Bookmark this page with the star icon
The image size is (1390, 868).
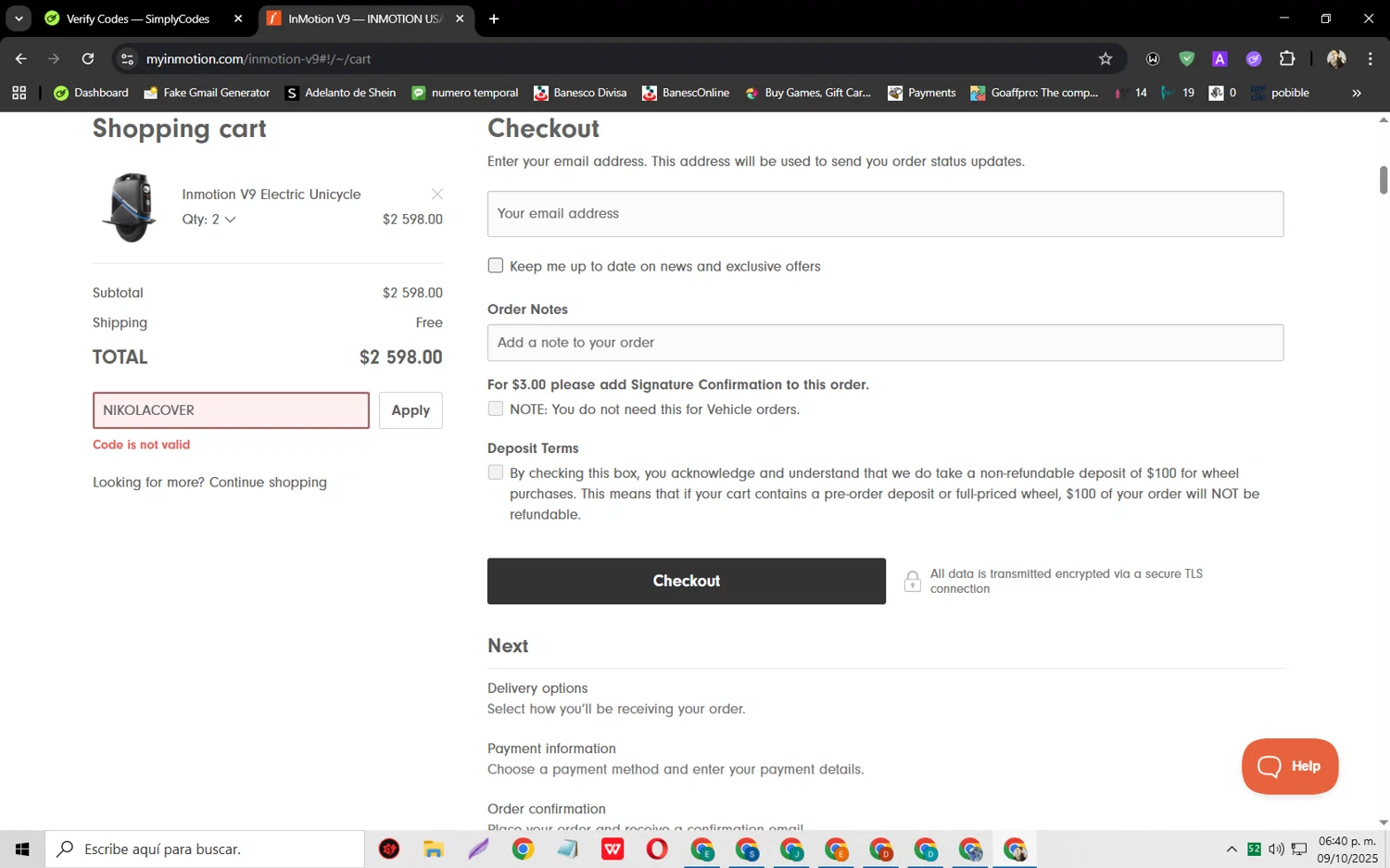(x=1106, y=58)
